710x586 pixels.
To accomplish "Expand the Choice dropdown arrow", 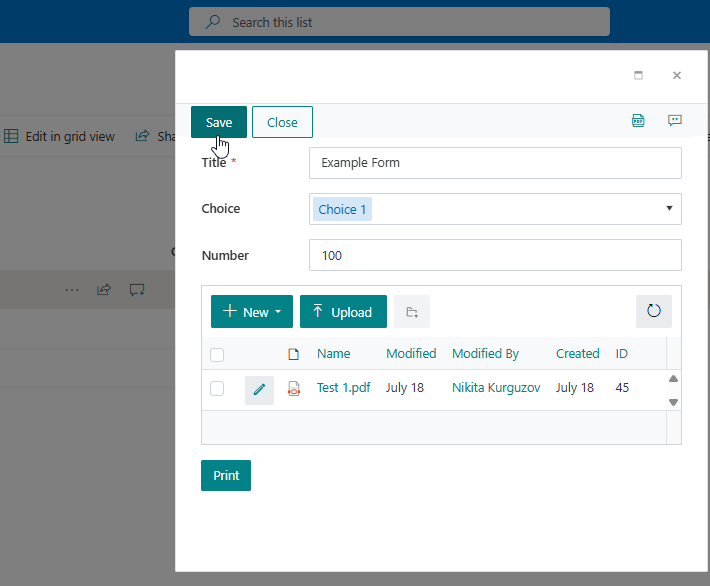I will pos(669,209).
